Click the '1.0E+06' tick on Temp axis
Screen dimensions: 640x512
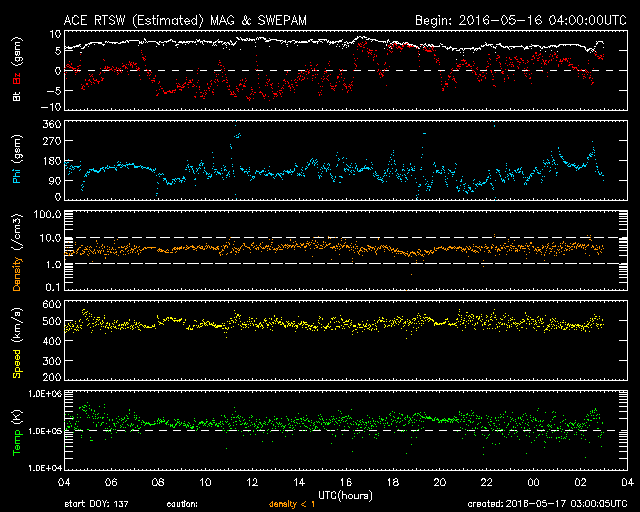45,394
